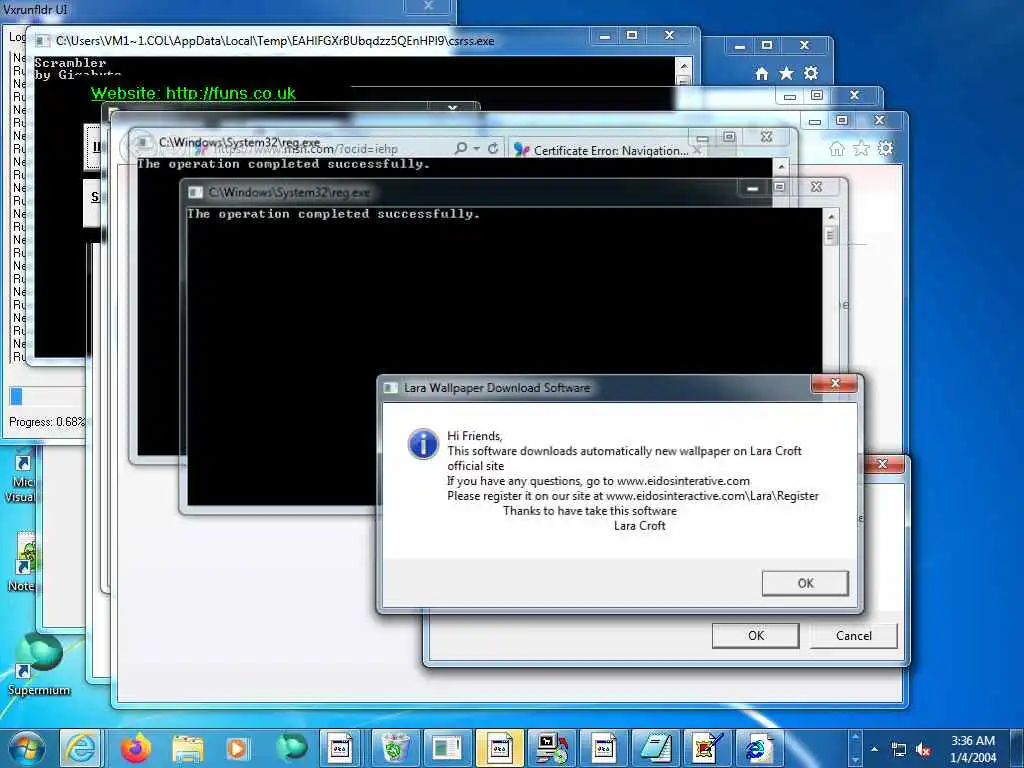
Task: Close the Certificate Error tab
Action: (x=697, y=150)
